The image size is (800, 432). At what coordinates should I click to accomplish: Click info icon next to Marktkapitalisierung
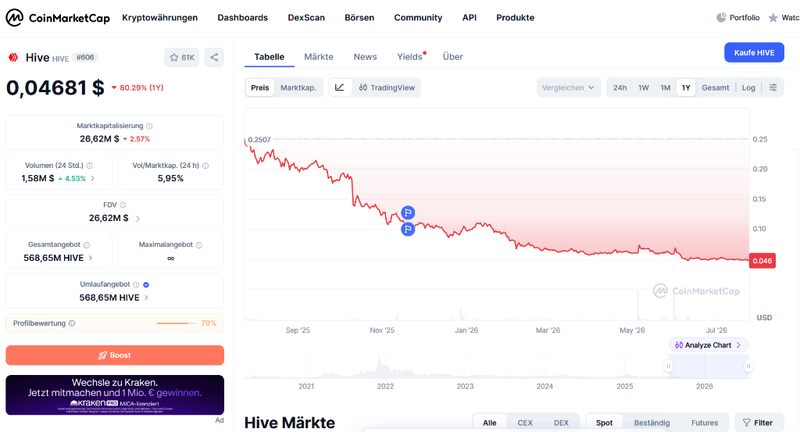pyautogui.click(x=149, y=126)
